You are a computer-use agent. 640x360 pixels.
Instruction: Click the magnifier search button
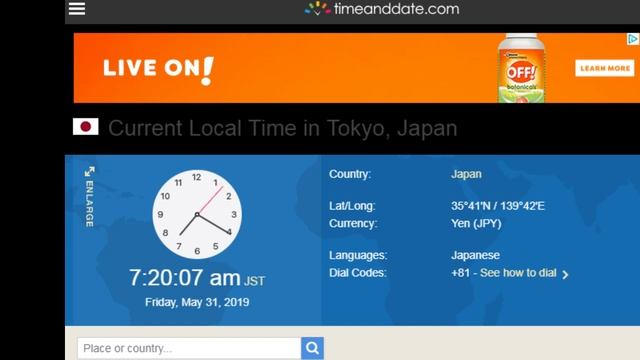(x=312, y=348)
